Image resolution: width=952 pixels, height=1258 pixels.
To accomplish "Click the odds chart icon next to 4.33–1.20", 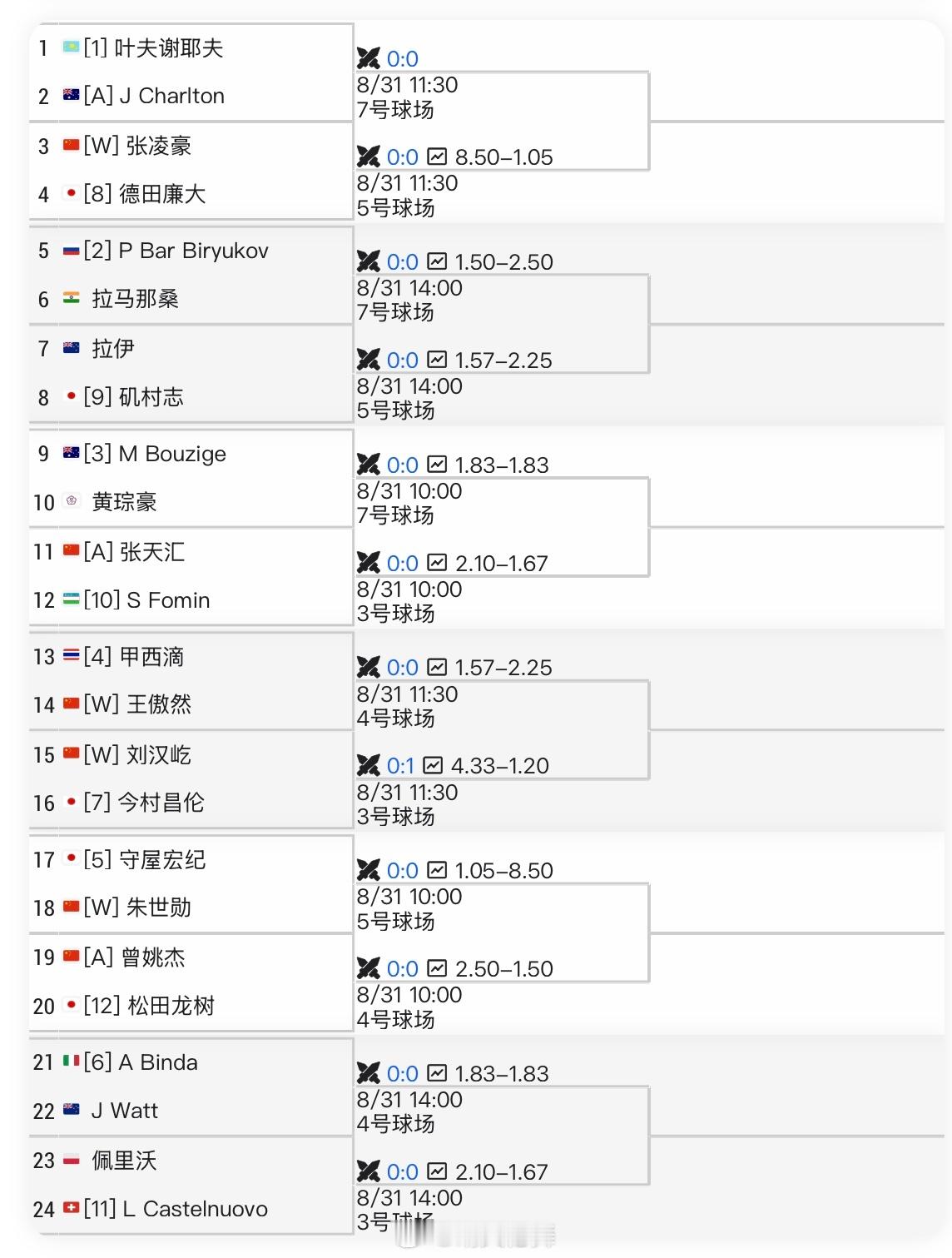I will coord(433,765).
